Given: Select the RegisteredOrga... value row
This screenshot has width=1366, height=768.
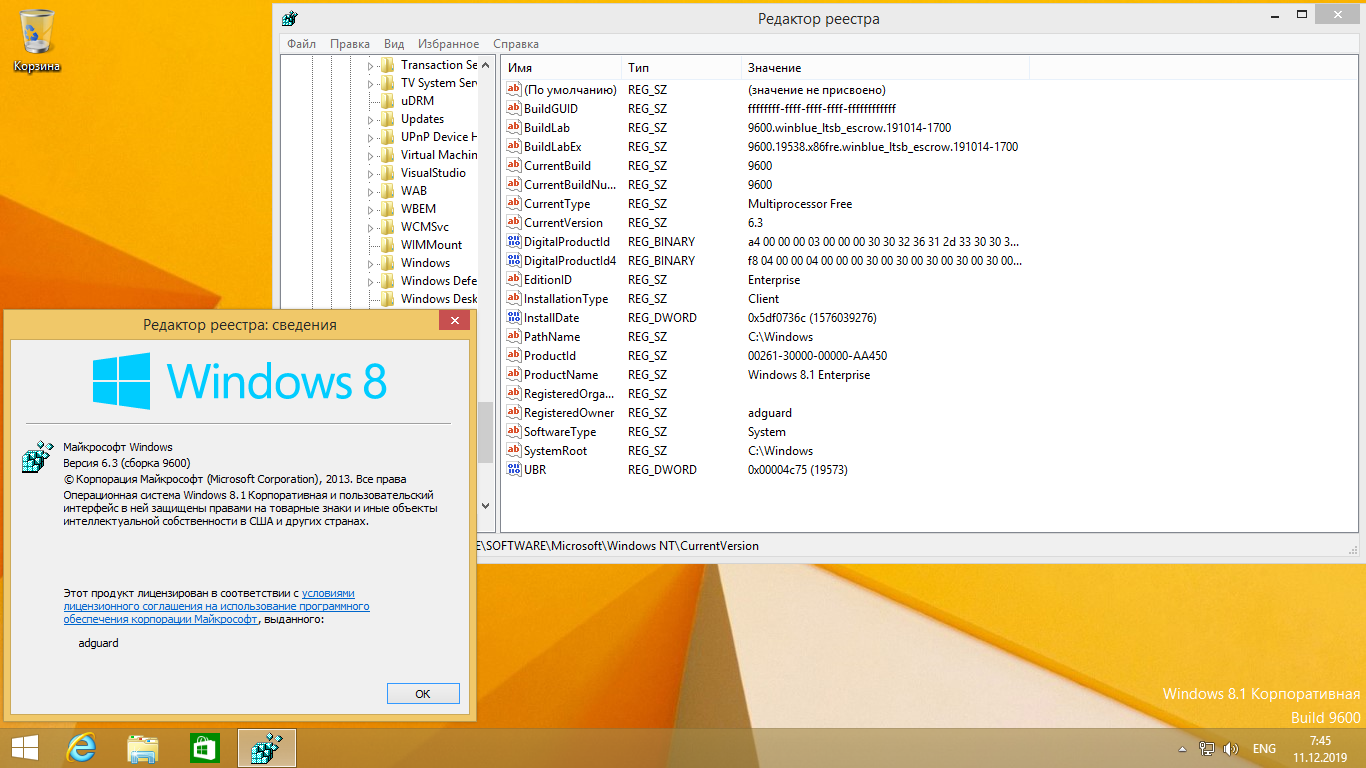Looking at the screenshot, I should 764,393.
